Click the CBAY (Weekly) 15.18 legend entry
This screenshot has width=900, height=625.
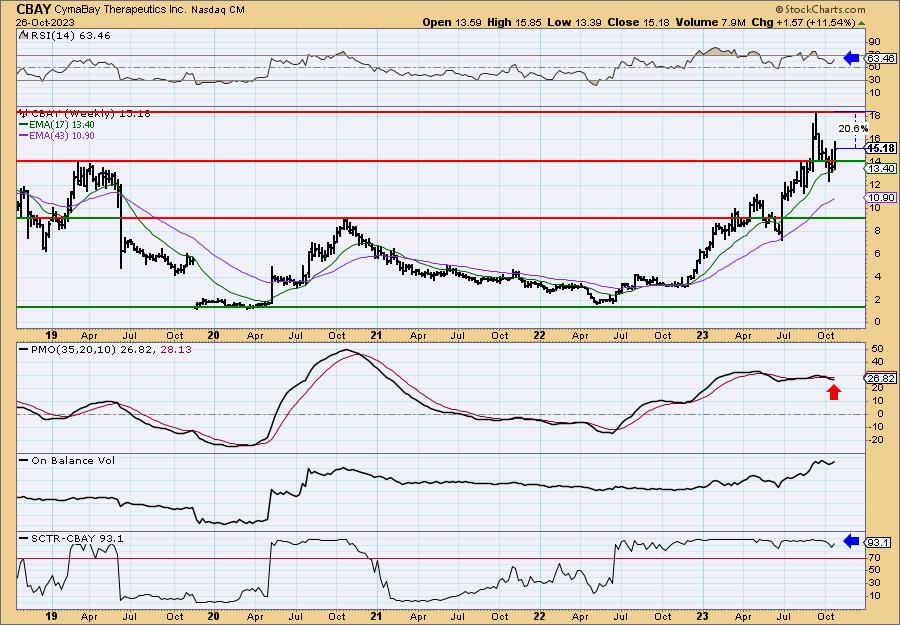[x=85, y=114]
